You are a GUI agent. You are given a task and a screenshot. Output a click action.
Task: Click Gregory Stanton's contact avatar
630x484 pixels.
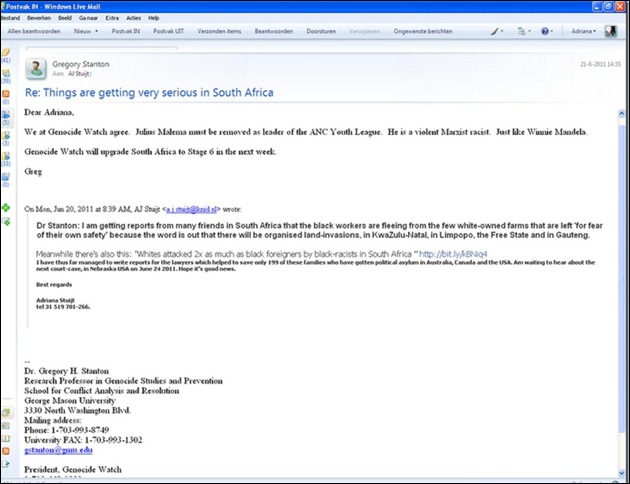tap(35, 69)
